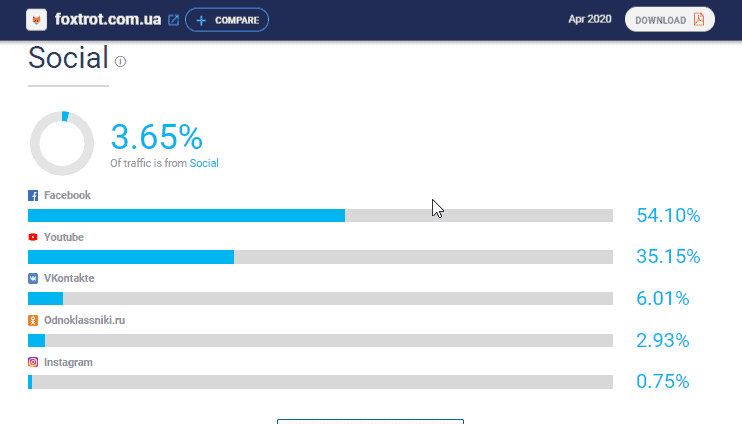Click the Odnoklassniki.ru label text
The image size is (742, 424).
(x=85, y=320)
